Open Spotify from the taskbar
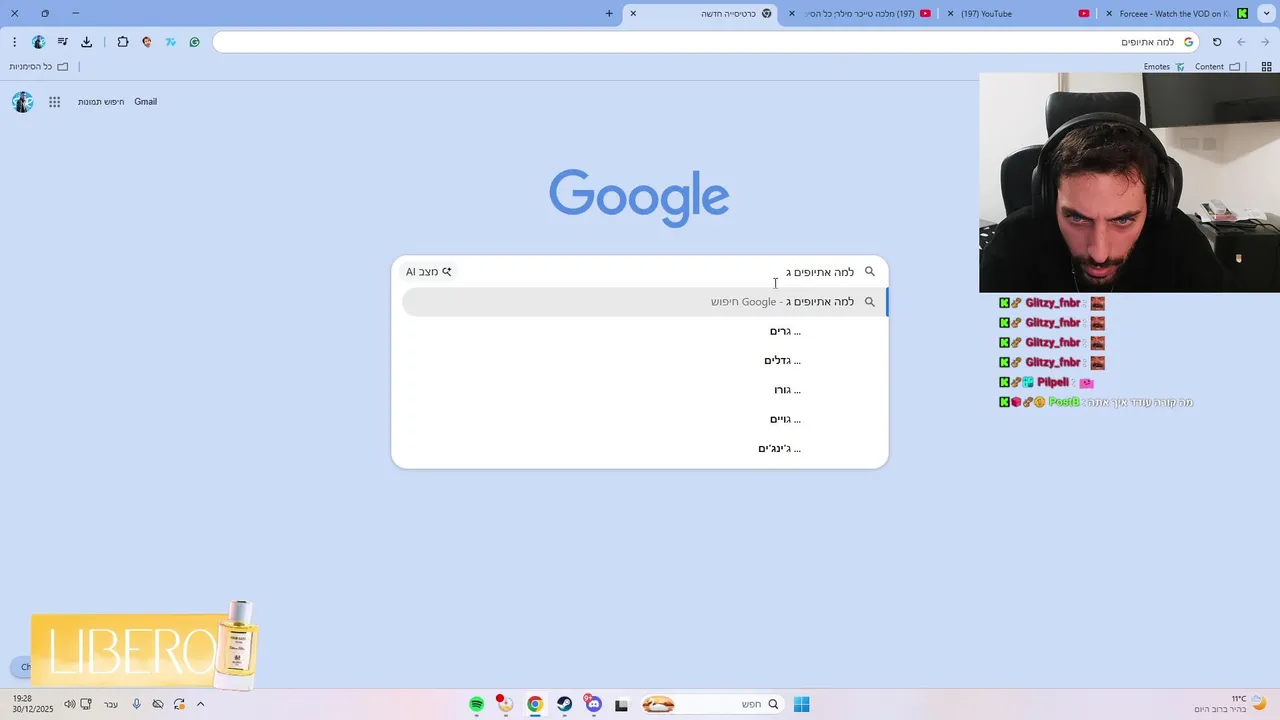The width and height of the screenshot is (1280, 720). 476,704
